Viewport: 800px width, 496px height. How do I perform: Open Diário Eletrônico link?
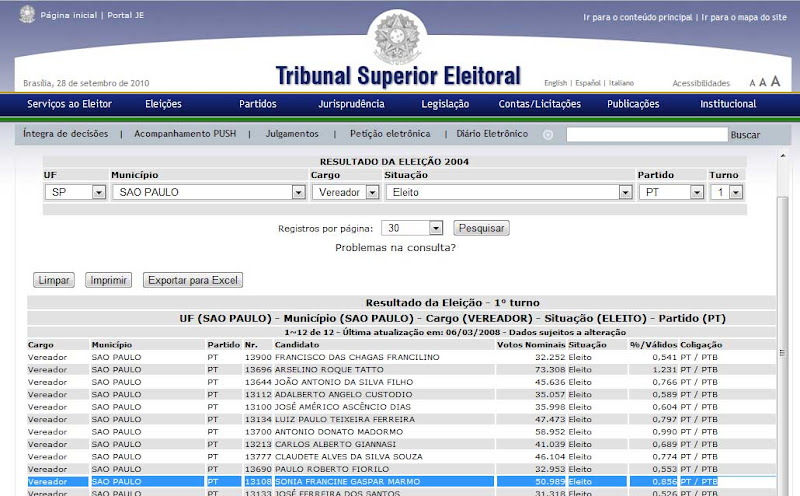coord(492,134)
